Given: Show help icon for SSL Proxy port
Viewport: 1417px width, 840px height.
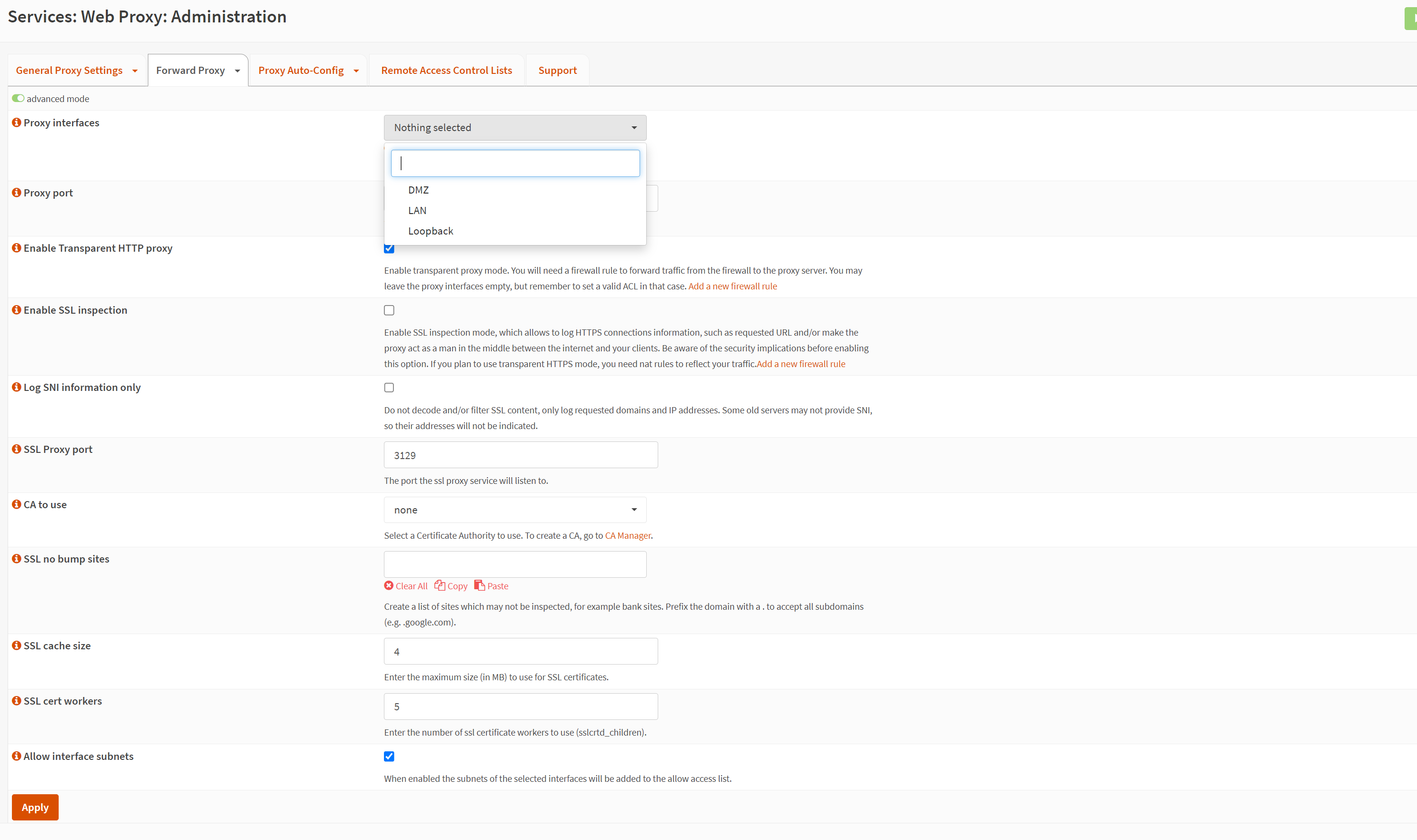Looking at the screenshot, I should pos(16,449).
